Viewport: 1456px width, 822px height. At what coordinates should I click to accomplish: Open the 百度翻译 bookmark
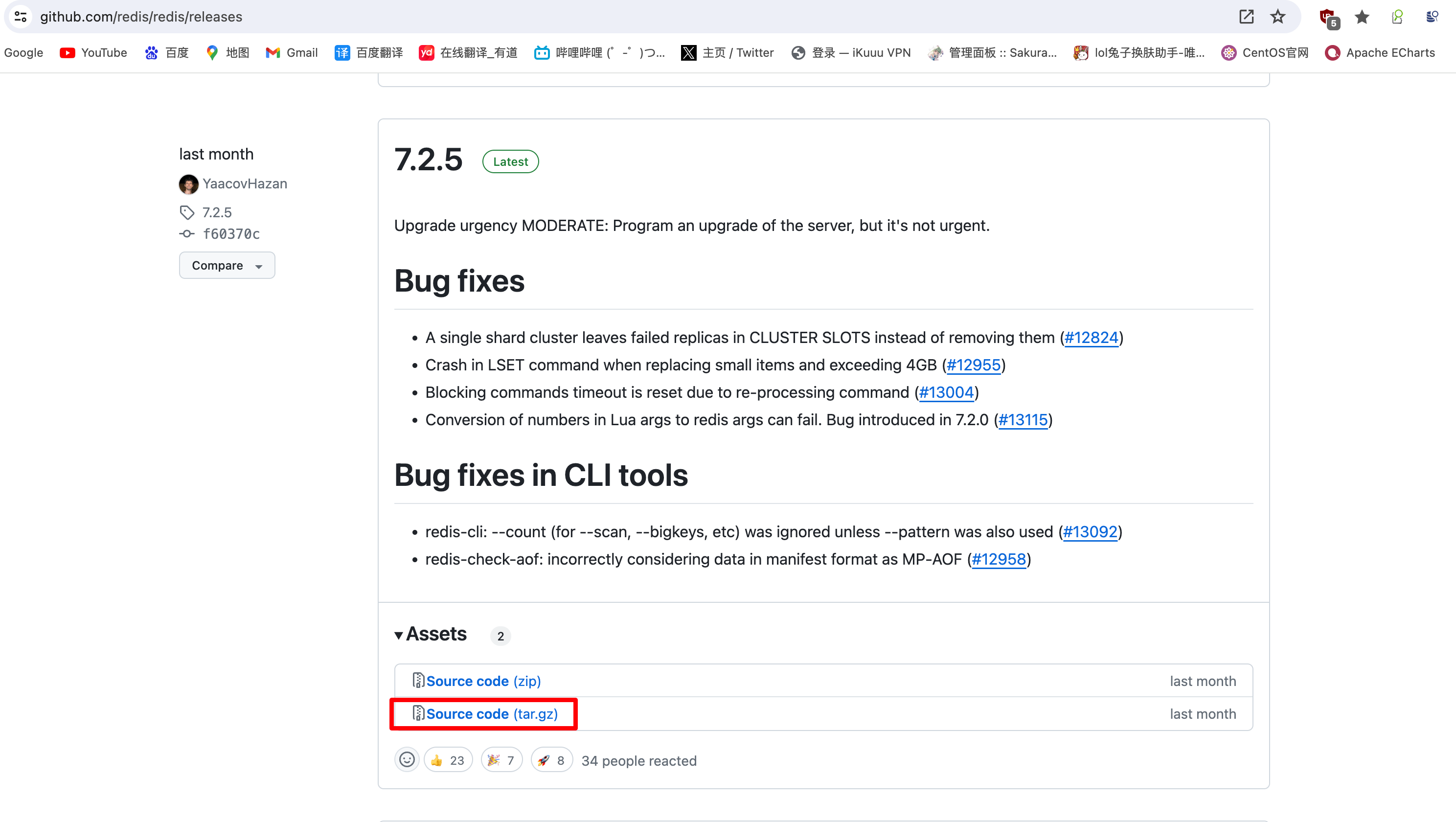click(x=368, y=52)
